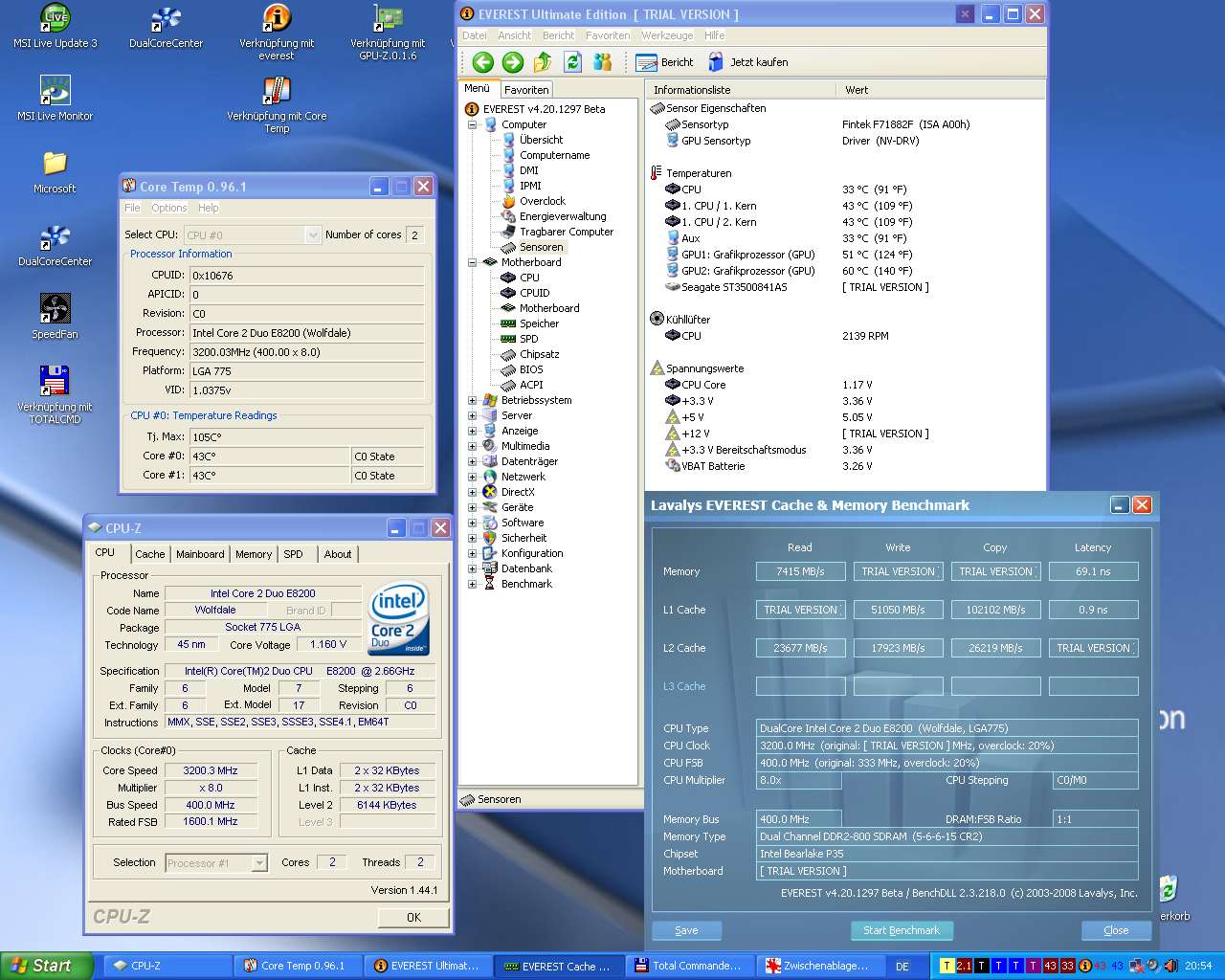Open the Select CPU dropdown in Core Temp
This screenshot has width=1225, height=980.
coord(312,234)
